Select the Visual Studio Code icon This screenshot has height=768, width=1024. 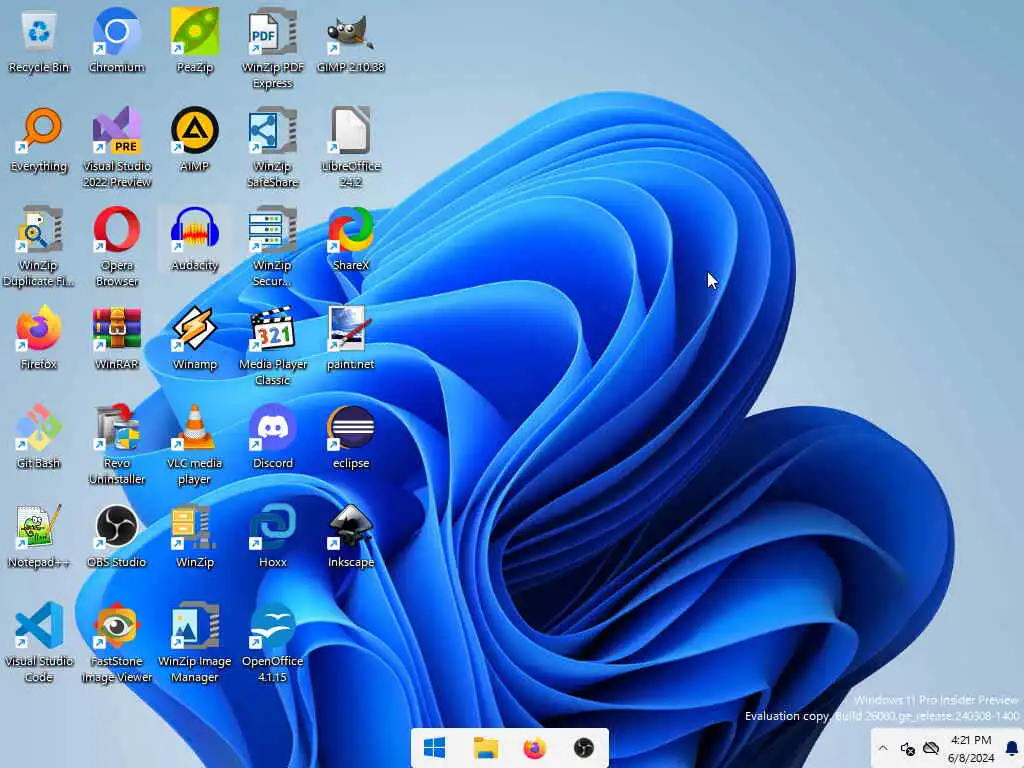click(x=39, y=643)
